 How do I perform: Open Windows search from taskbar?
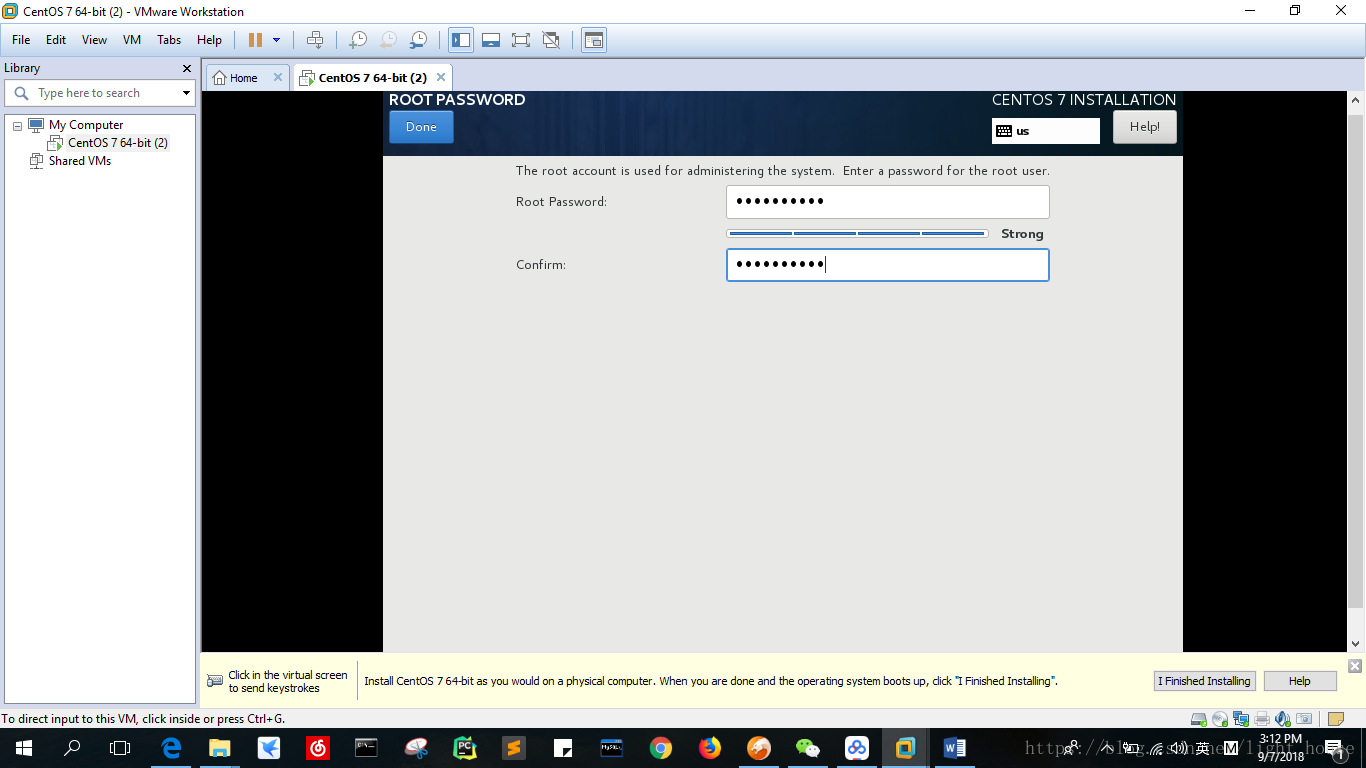(72, 748)
